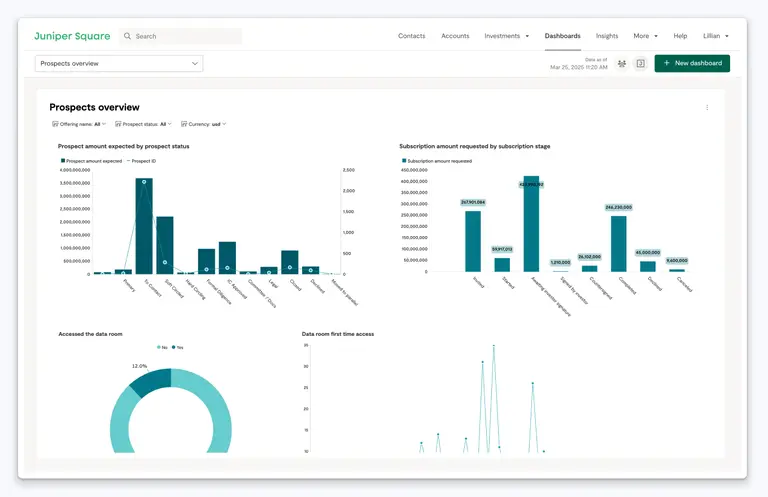The height and width of the screenshot is (497, 768).
Task: Click the New dashboard button
Action: click(x=692, y=63)
